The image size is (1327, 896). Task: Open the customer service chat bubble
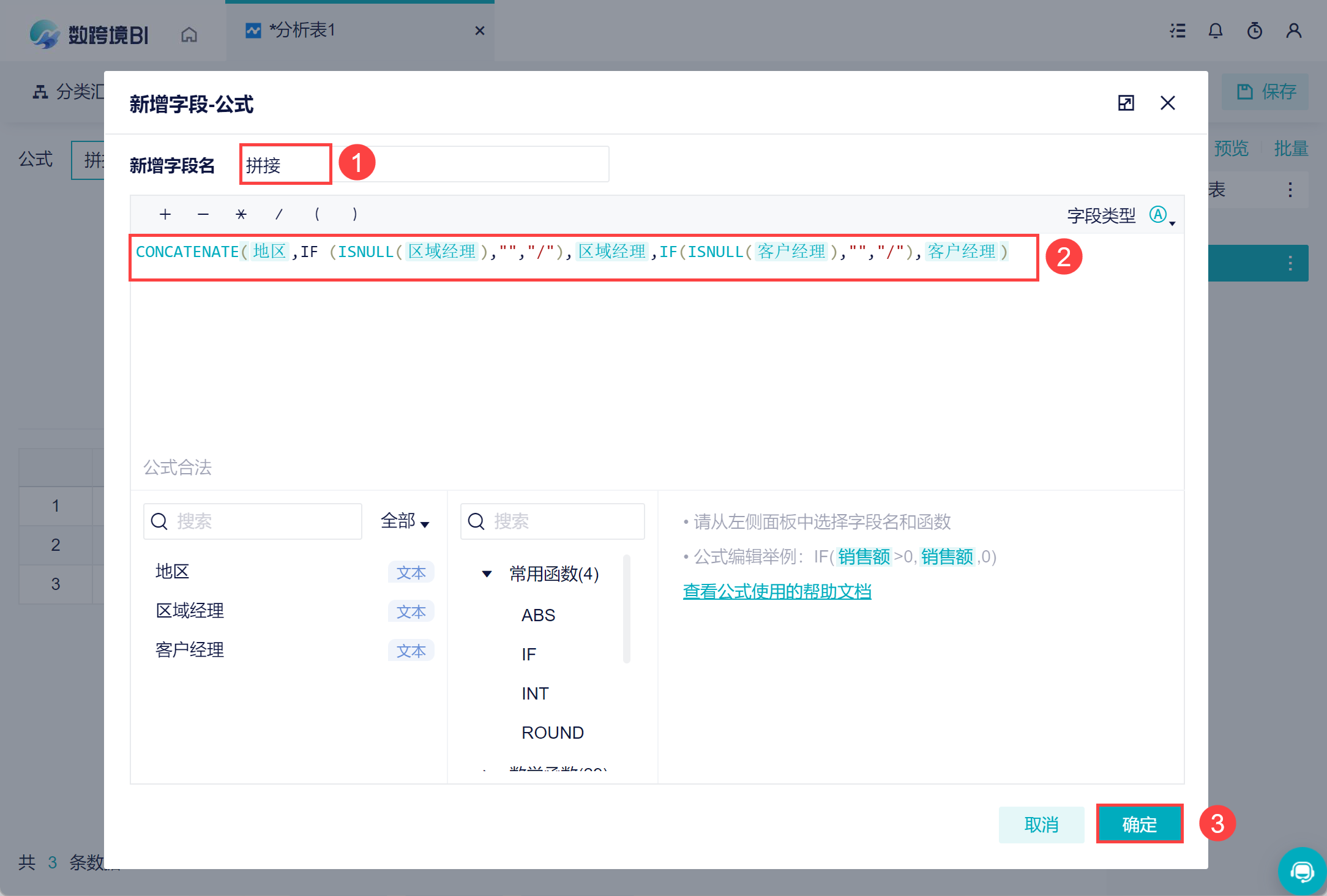1302,871
